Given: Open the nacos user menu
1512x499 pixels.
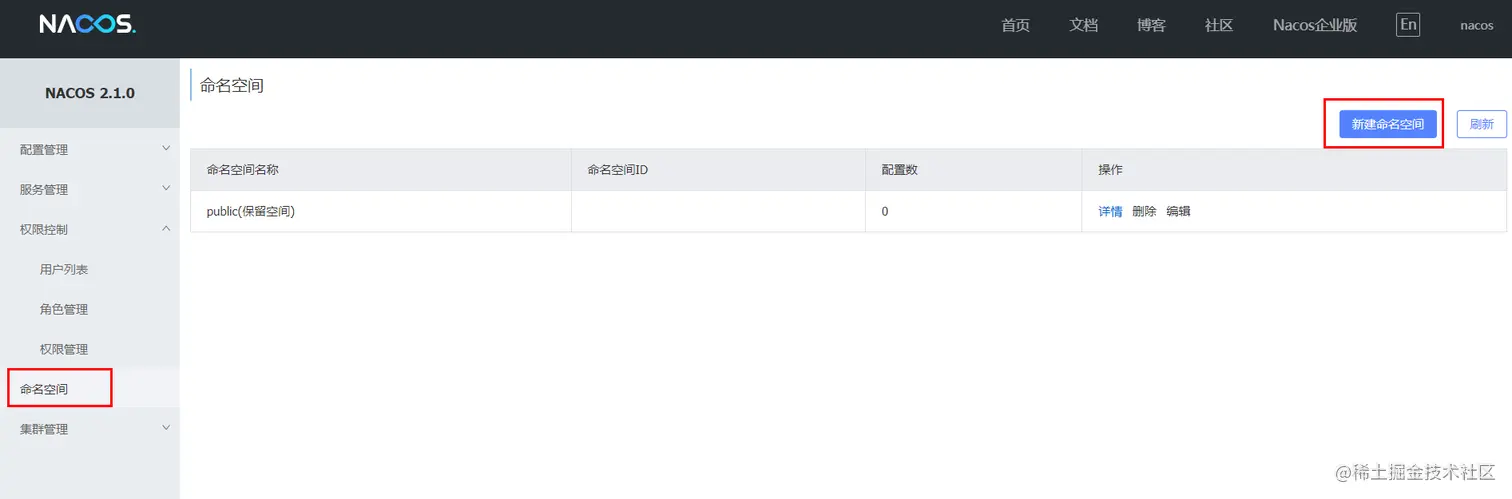Looking at the screenshot, I should coord(1477,25).
